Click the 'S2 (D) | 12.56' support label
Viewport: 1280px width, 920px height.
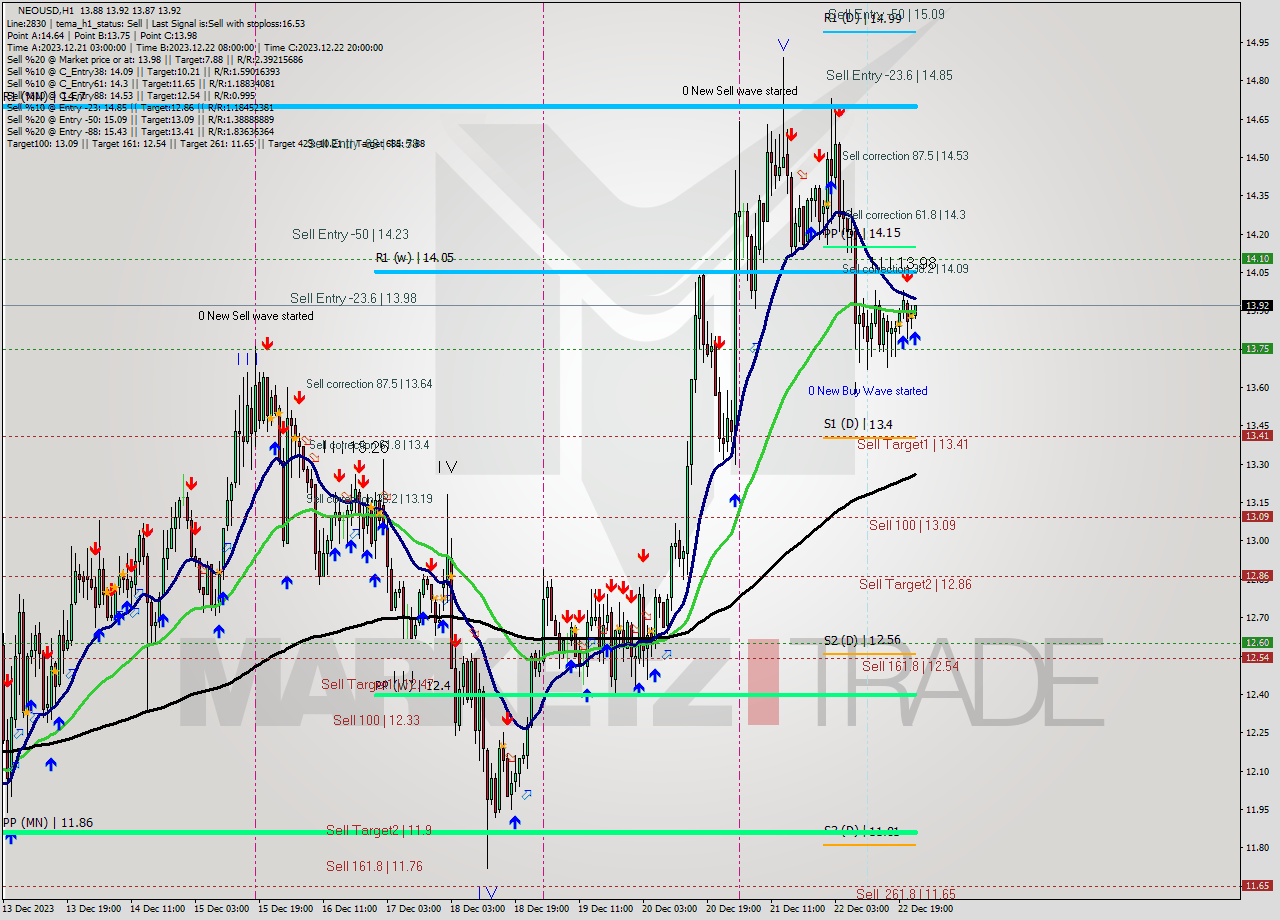click(862, 640)
